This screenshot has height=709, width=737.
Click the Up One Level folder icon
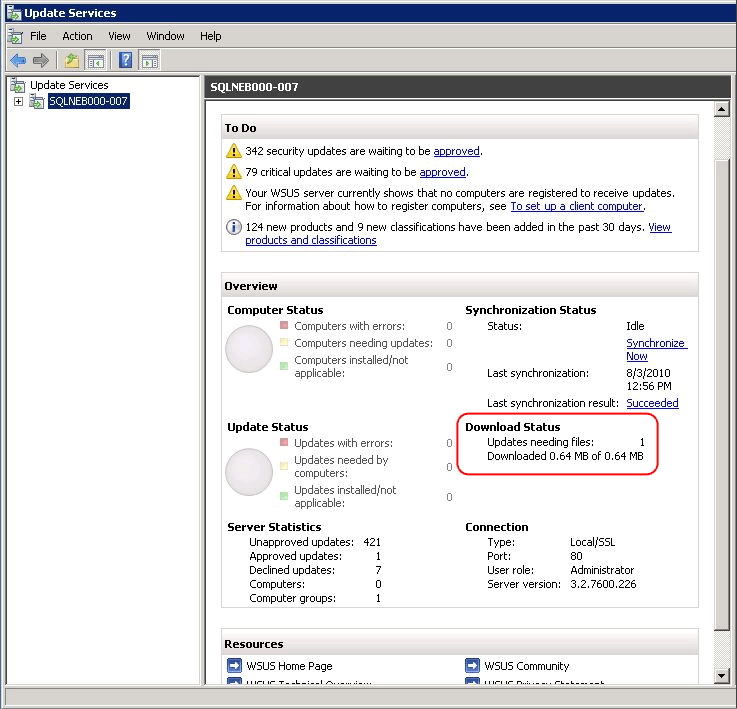click(x=72, y=60)
